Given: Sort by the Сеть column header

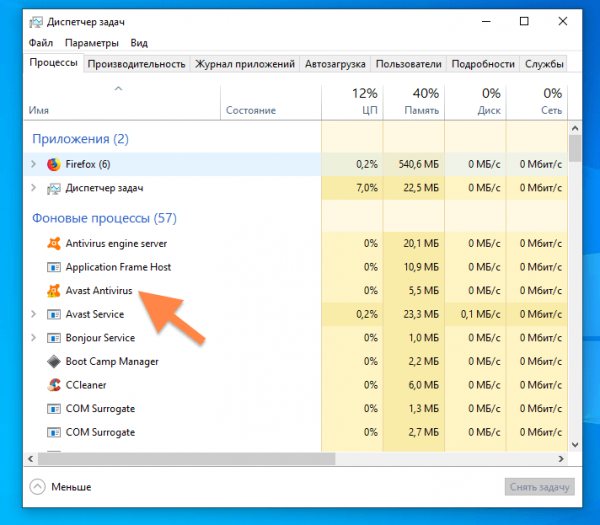Looking at the screenshot, I should tap(537, 102).
